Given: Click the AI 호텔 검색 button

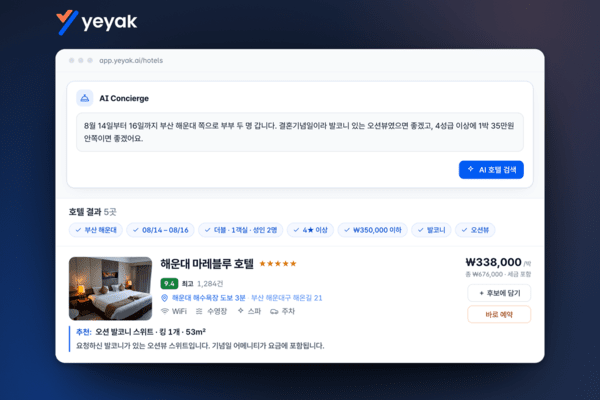Looking at the screenshot, I should [x=491, y=170].
